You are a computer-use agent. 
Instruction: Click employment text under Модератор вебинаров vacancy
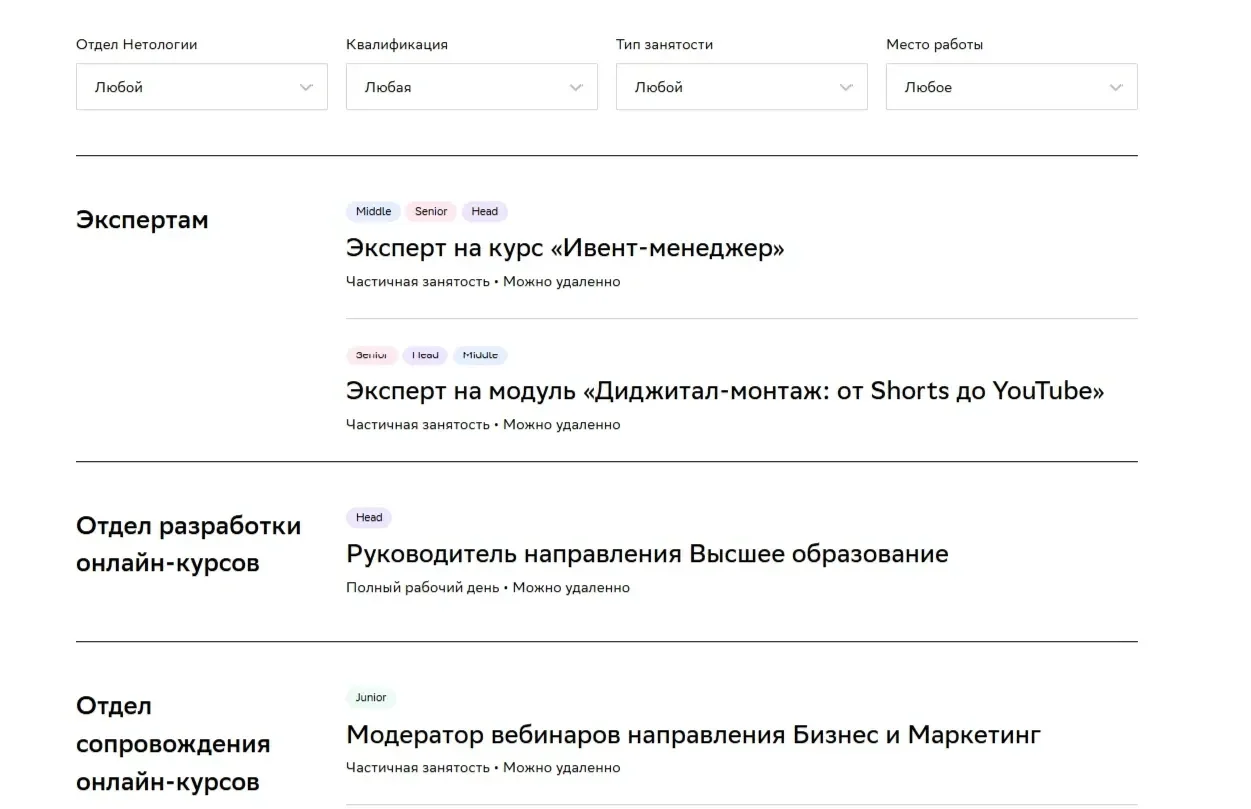tap(483, 767)
